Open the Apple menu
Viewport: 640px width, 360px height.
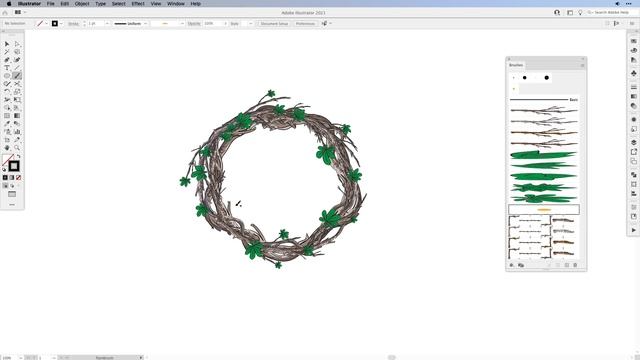click(x=9, y=4)
